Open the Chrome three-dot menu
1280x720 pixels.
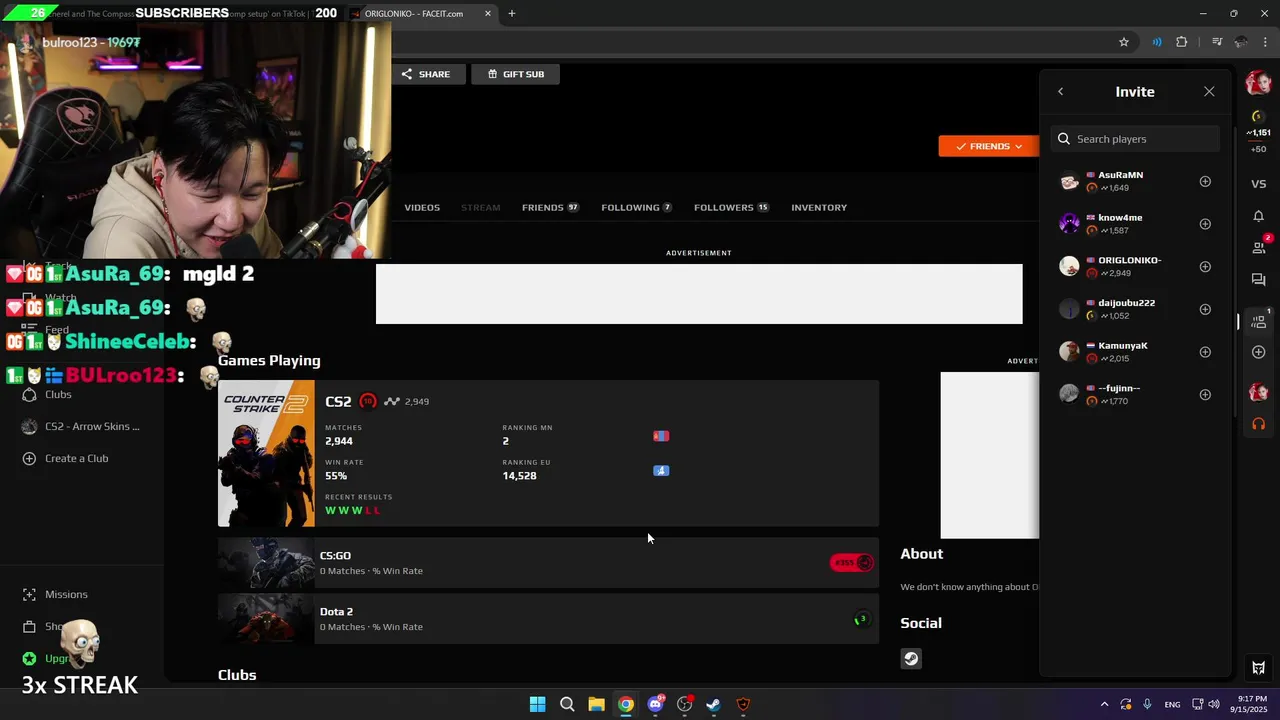pyautogui.click(x=1265, y=42)
